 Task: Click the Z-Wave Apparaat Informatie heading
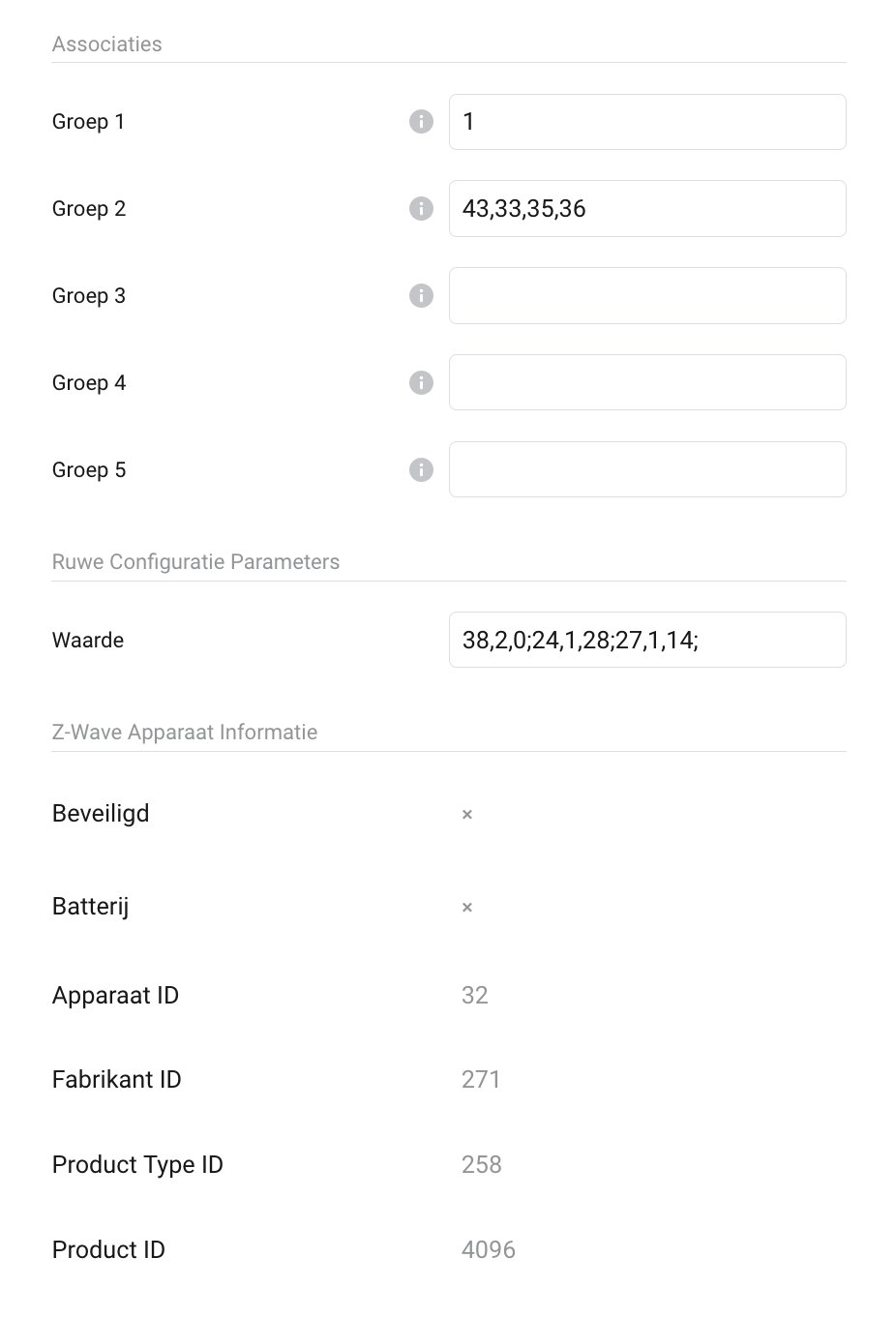tap(185, 733)
